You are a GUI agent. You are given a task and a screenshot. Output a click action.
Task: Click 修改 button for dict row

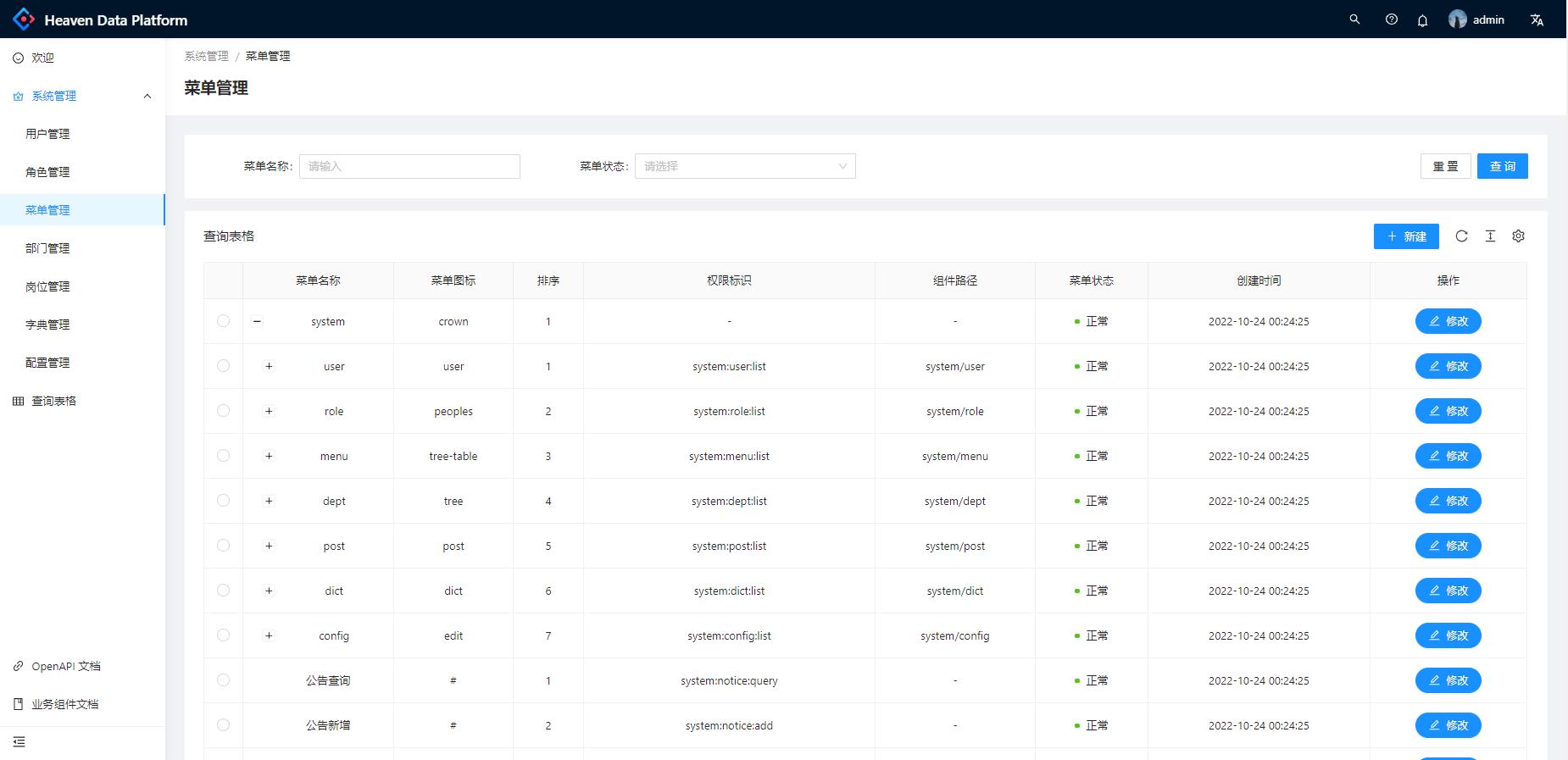tap(1448, 591)
